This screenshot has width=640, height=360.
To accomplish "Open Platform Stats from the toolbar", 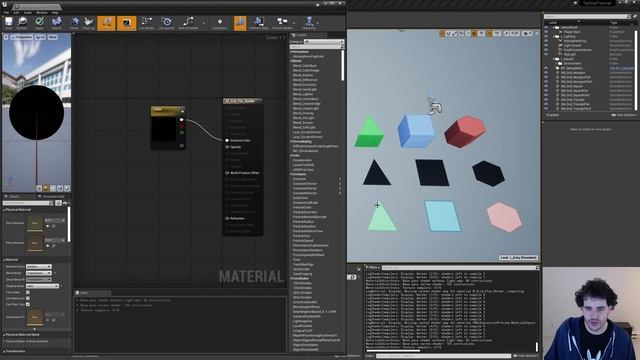I will (x=259, y=23).
